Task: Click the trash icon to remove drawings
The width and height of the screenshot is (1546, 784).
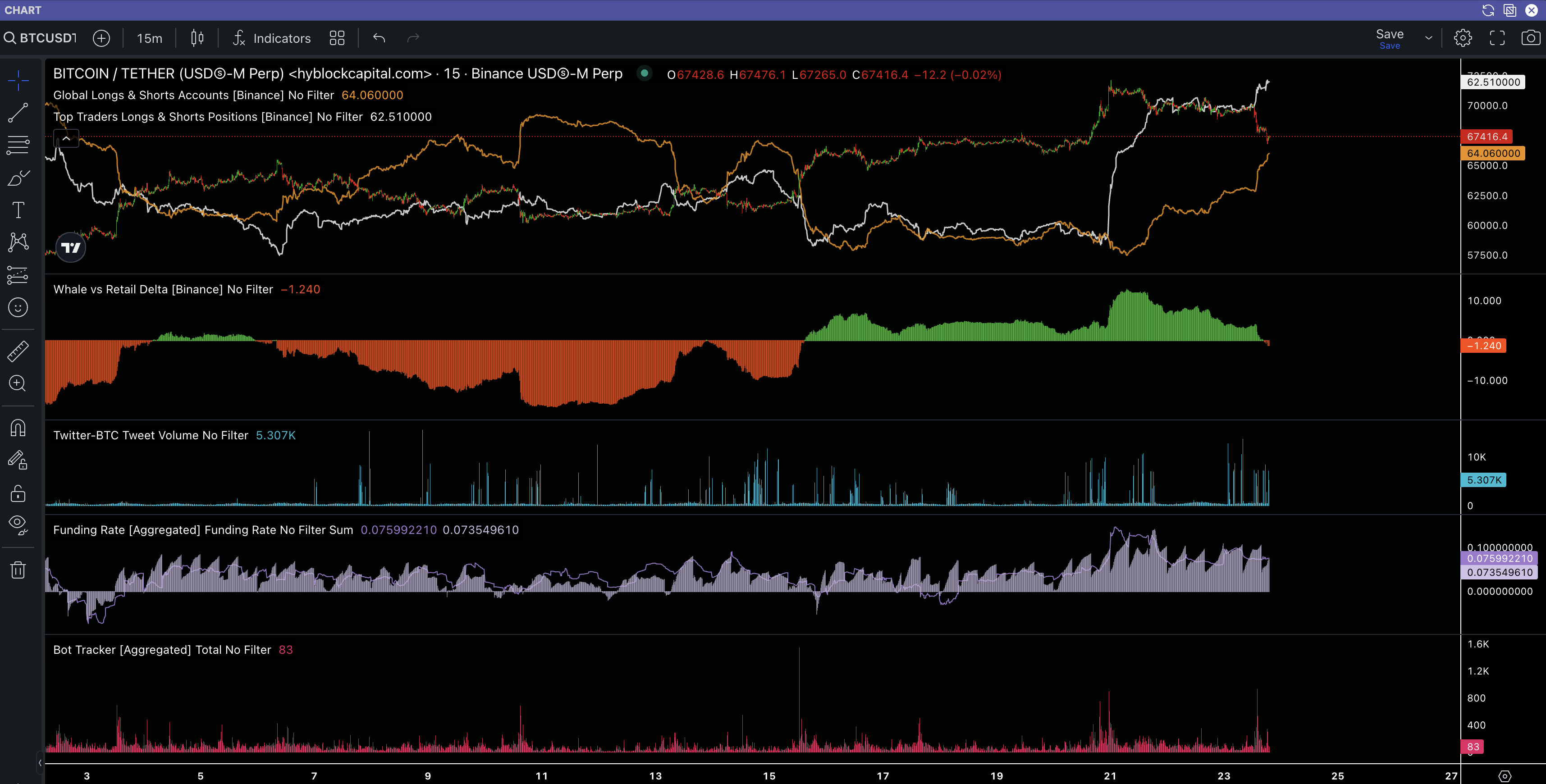Action: (18, 569)
